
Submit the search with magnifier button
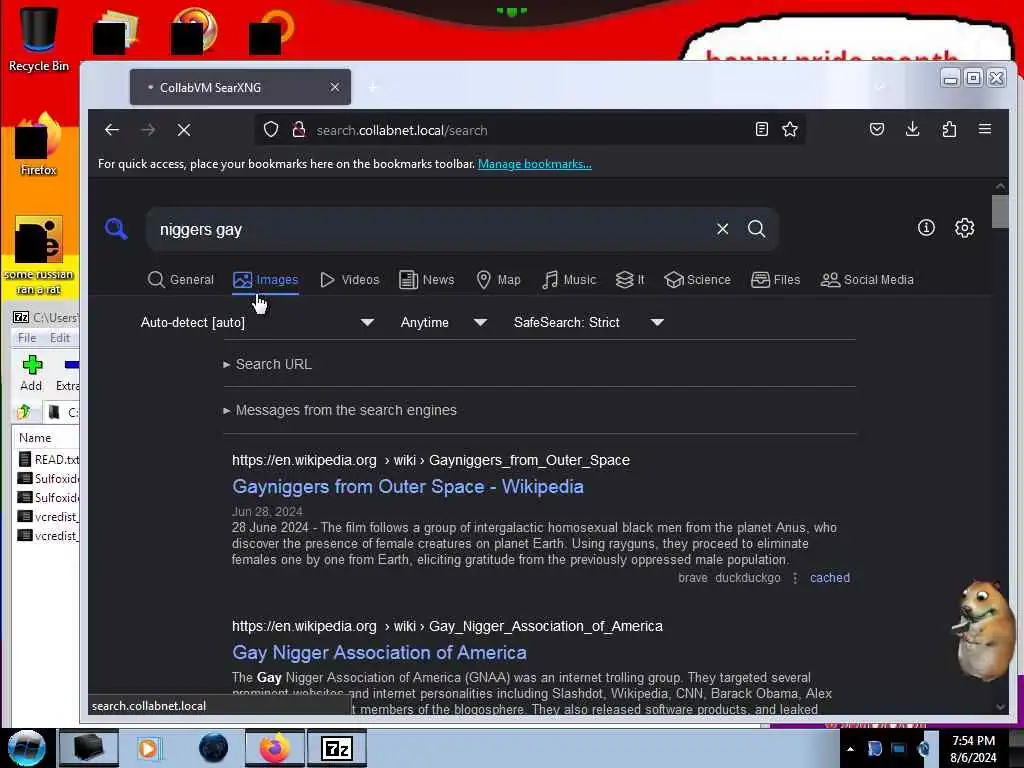tap(757, 229)
